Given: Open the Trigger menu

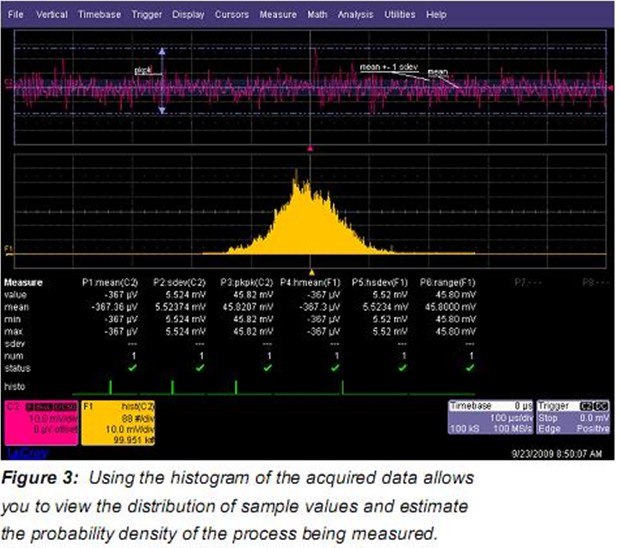Looking at the screenshot, I should coord(146,16).
